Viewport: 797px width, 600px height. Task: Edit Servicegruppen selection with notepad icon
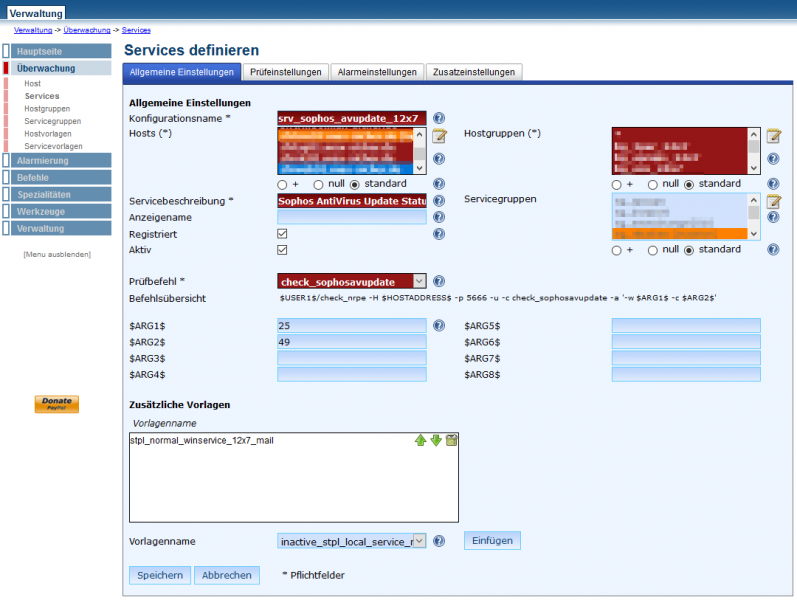(x=774, y=201)
